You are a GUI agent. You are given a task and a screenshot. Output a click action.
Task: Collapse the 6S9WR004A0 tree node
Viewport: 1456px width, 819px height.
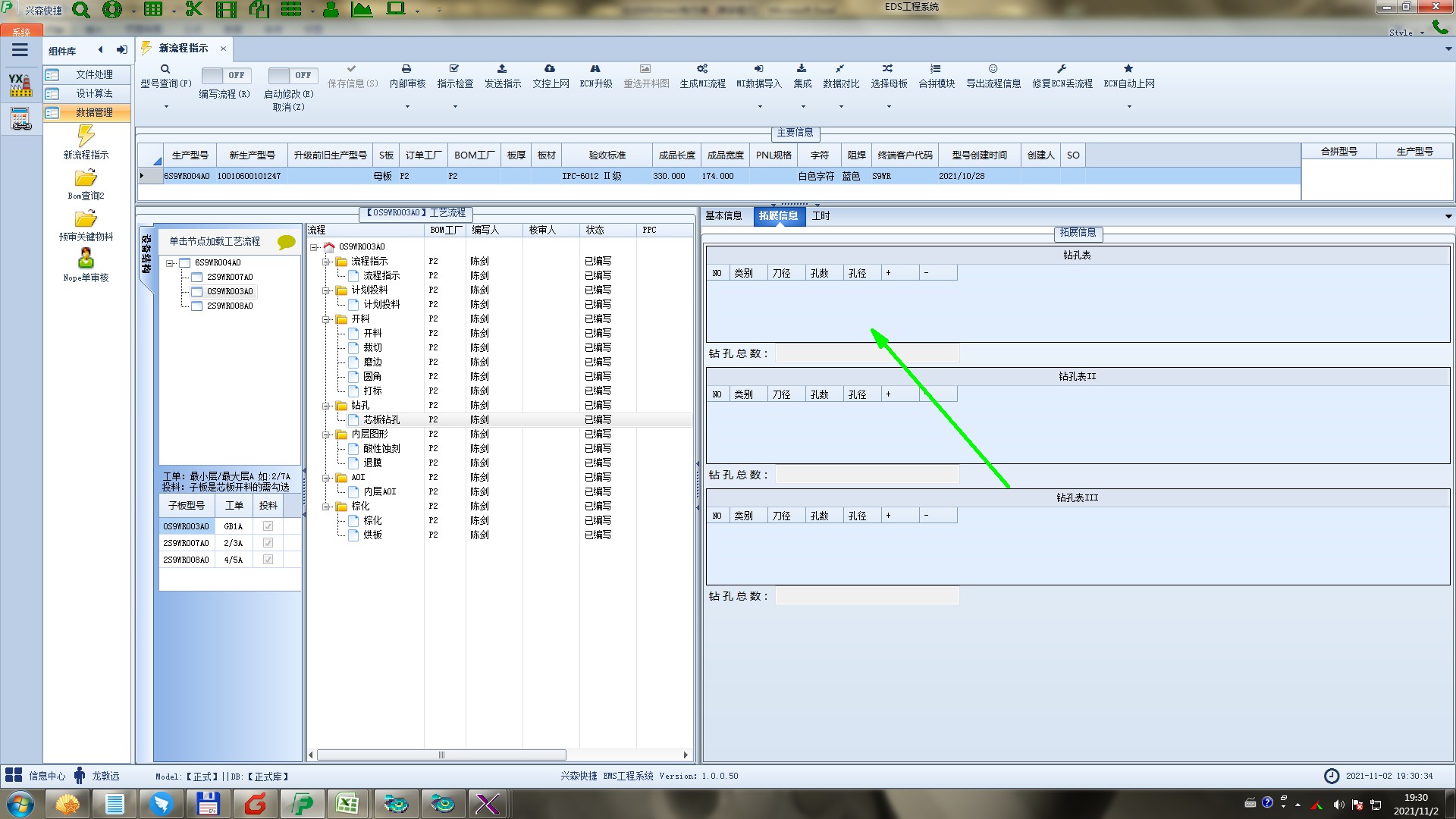(171, 263)
